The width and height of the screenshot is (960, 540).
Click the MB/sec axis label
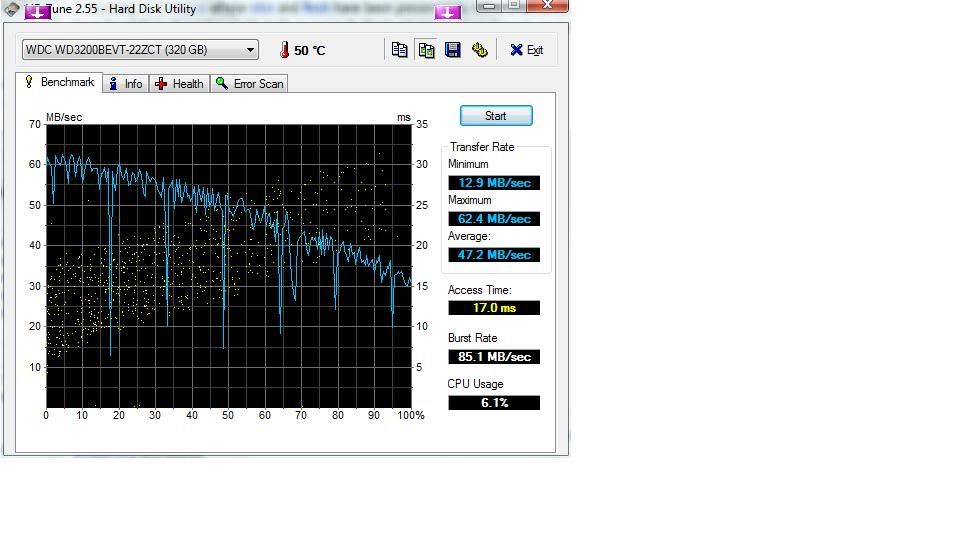pos(64,117)
